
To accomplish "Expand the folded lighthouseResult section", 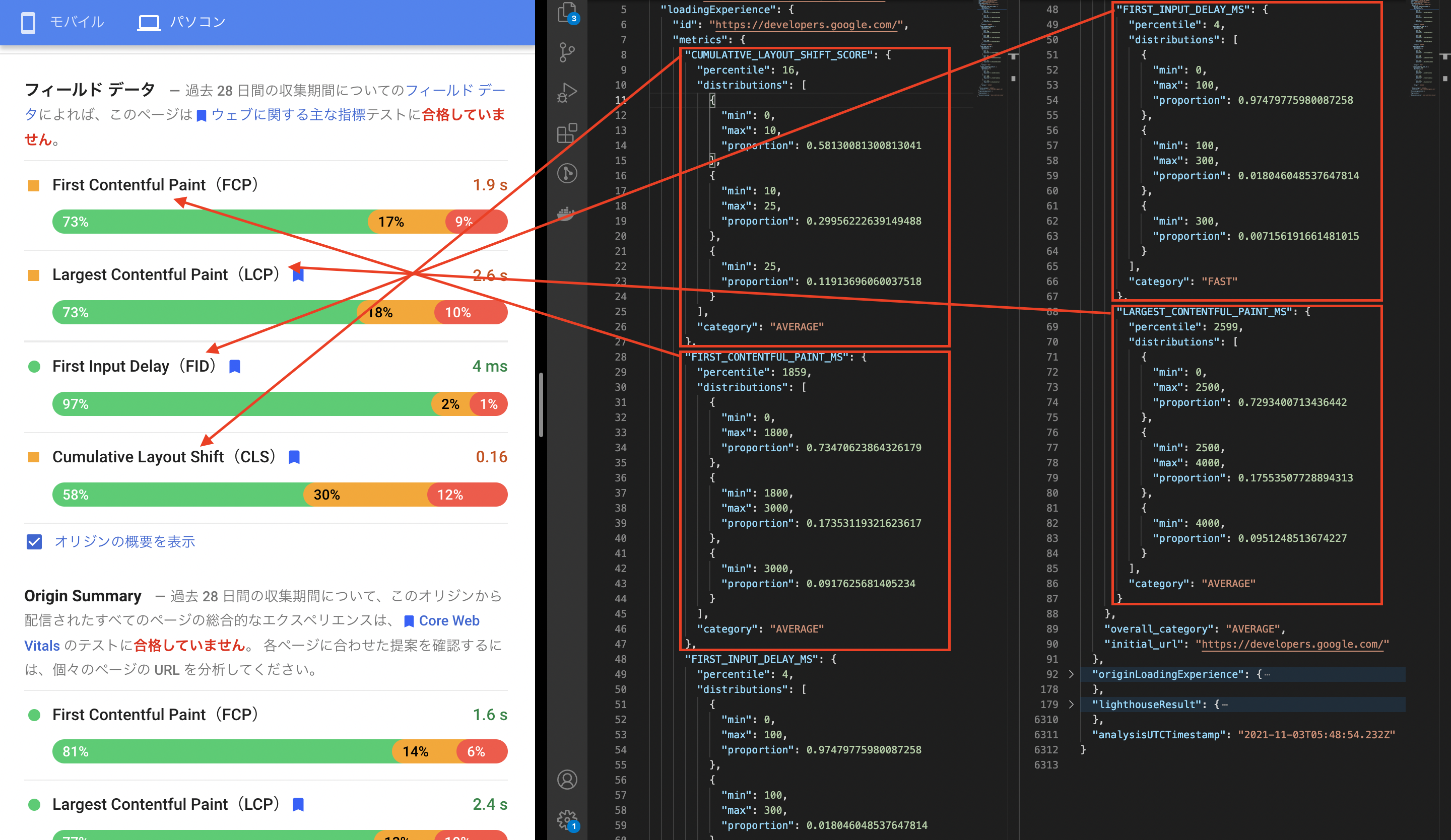I will pos(1071,704).
